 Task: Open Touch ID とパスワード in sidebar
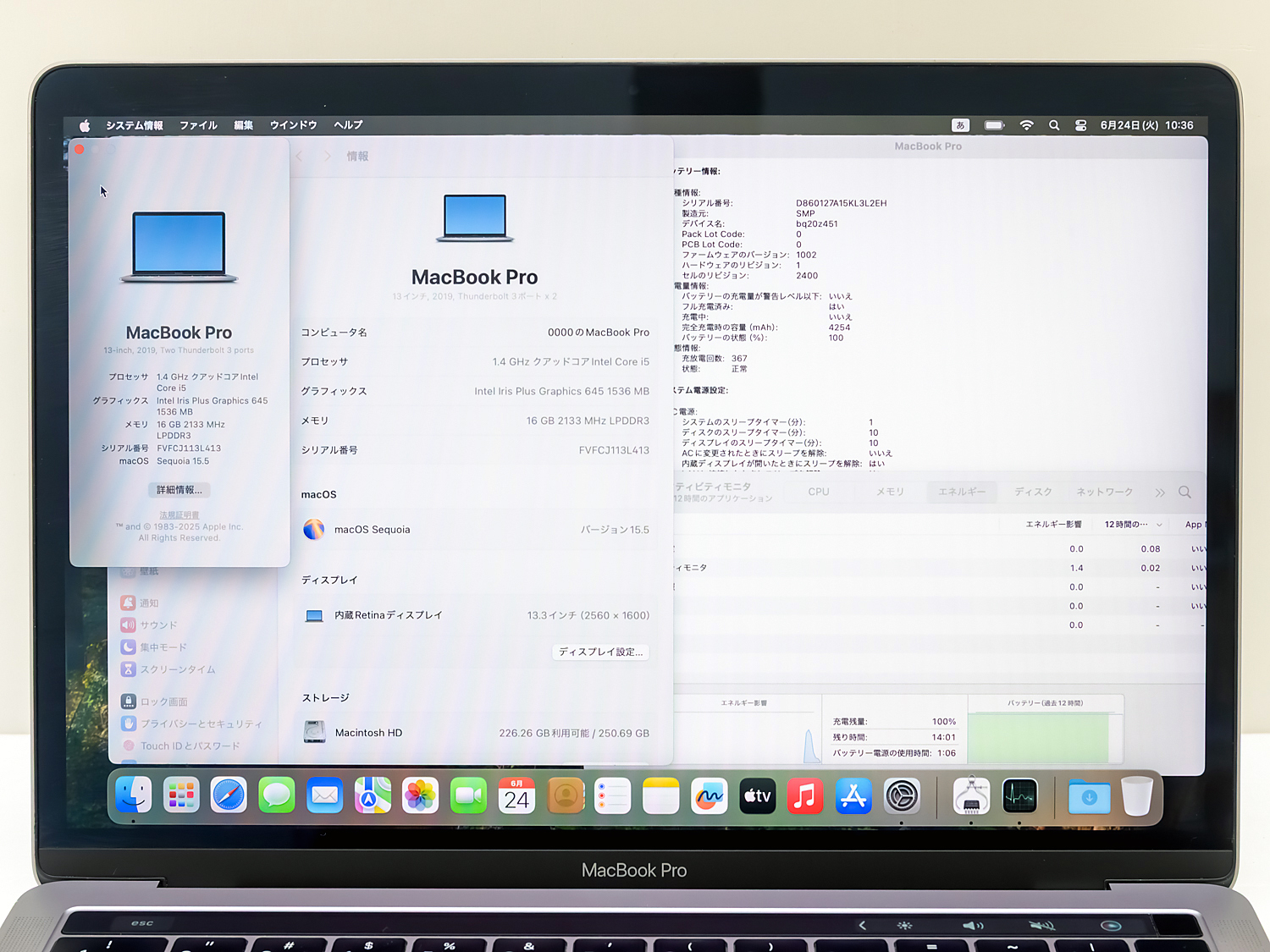click(181, 746)
